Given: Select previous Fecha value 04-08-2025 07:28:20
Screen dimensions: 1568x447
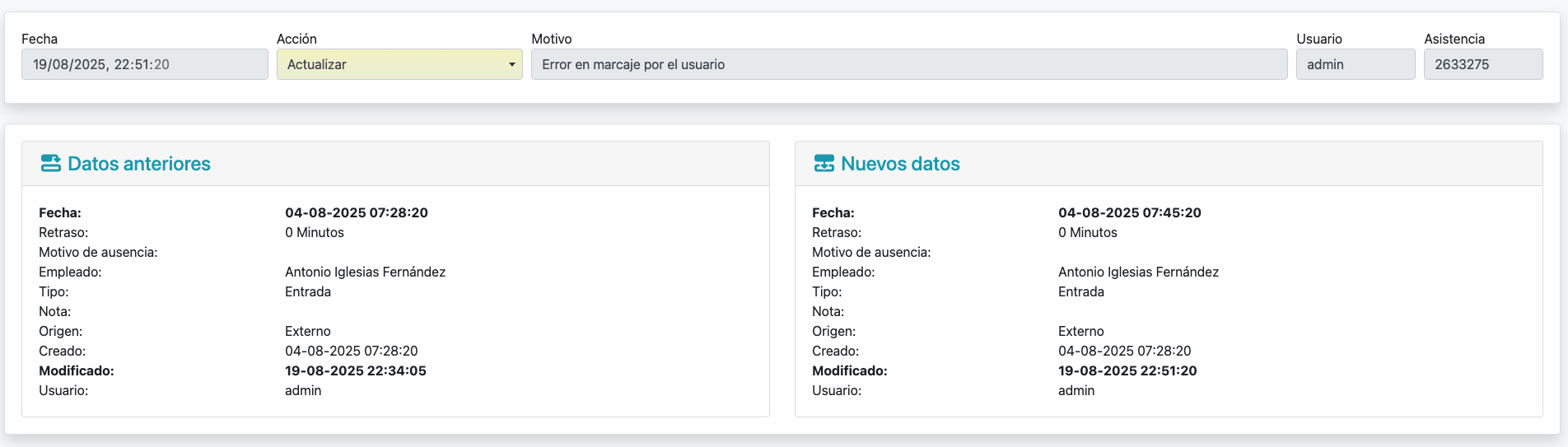Looking at the screenshot, I should click(x=356, y=212).
